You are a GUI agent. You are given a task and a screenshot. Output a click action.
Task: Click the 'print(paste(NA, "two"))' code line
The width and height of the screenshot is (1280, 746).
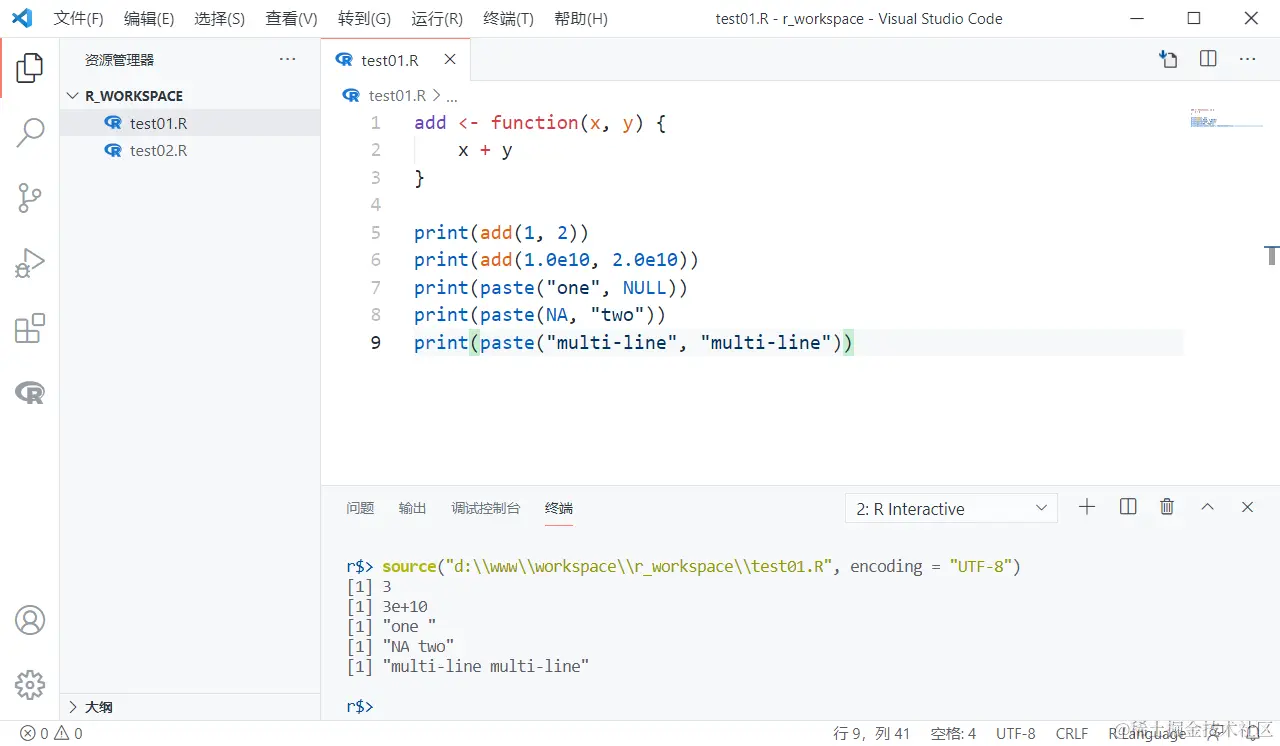540,315
